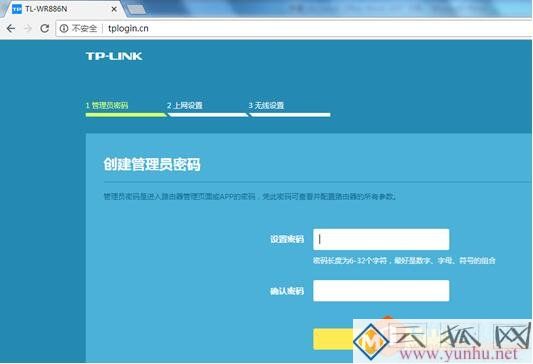Click the 确认密码 label
This screenshot has height=364, width=533.
(287, 291)
